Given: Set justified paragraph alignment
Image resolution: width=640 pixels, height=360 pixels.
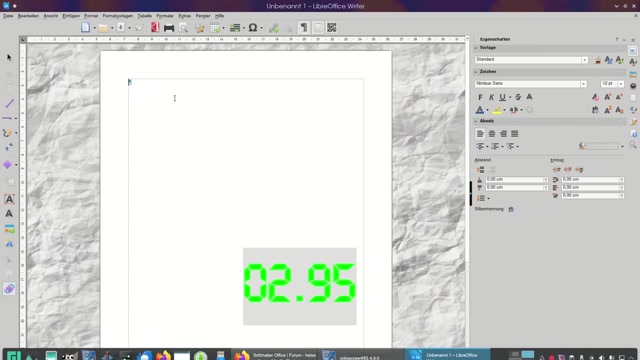Looking at the screenshot, I should coord(515,133).
